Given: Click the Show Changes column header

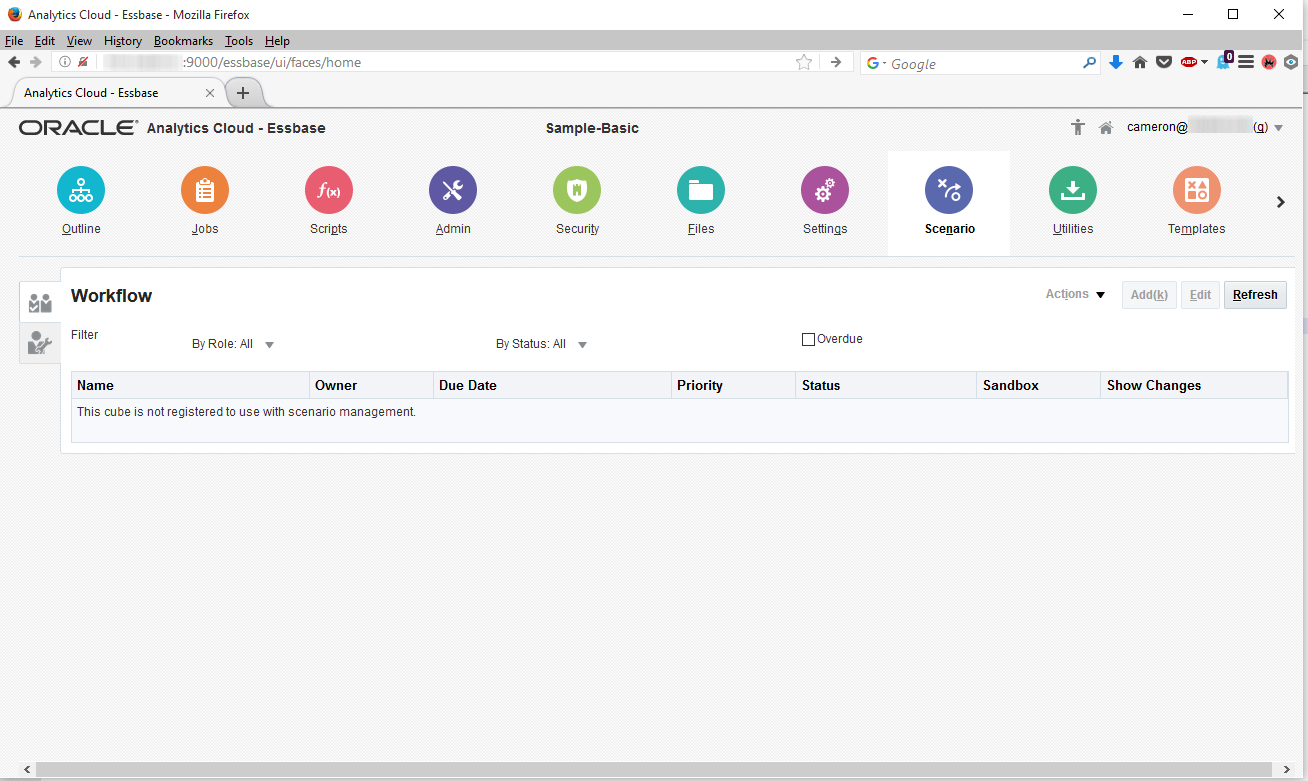Looking at the screenshot, I should pyautogui.click(x=1195, y=385).
